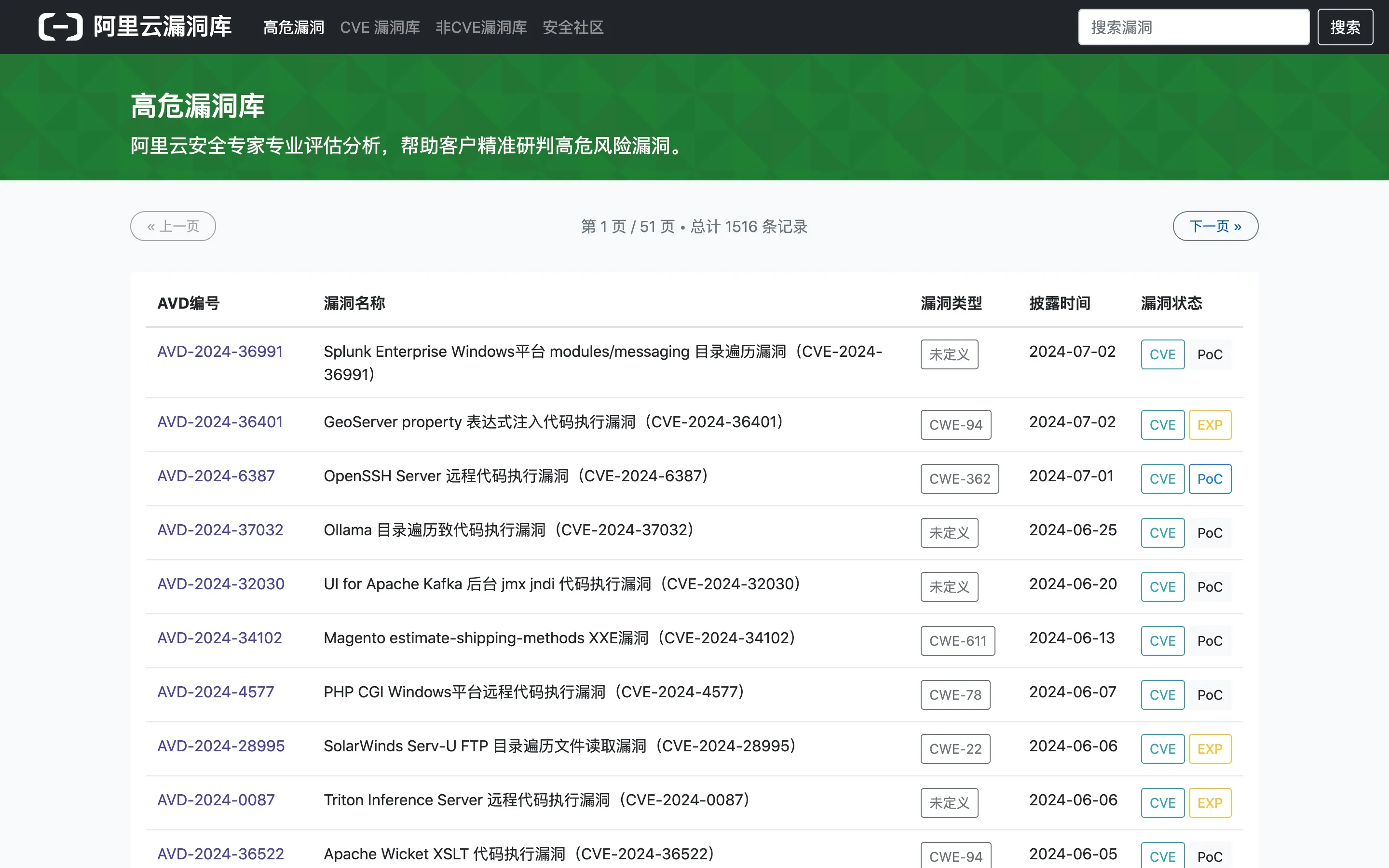Click the PHP CGI Windows vulnerability name

534,692
